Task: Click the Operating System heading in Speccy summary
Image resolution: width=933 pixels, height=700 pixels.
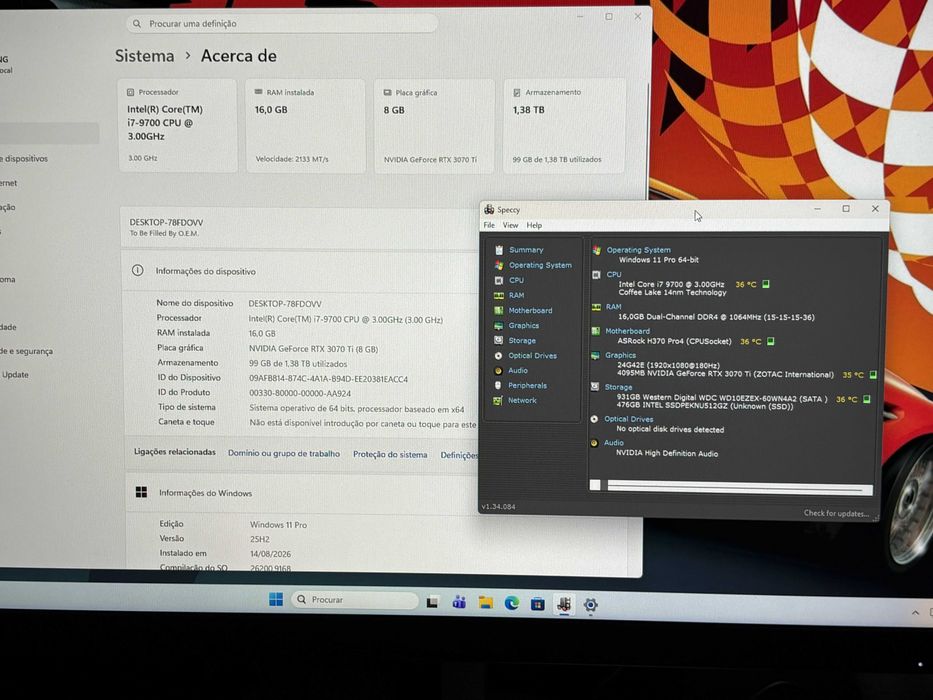Action: 638,250
